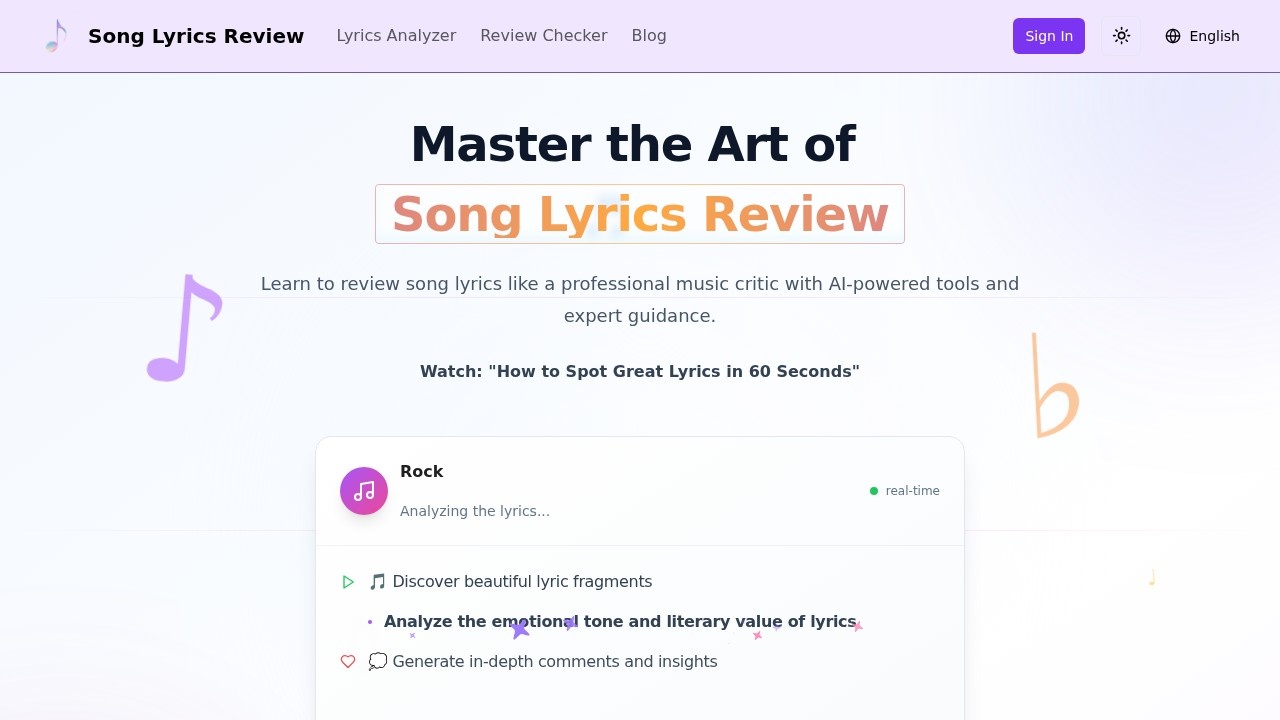The width and height of the screenshot is (1280, 720).
Task: Click the real-time label
Action: click(912, 491)
